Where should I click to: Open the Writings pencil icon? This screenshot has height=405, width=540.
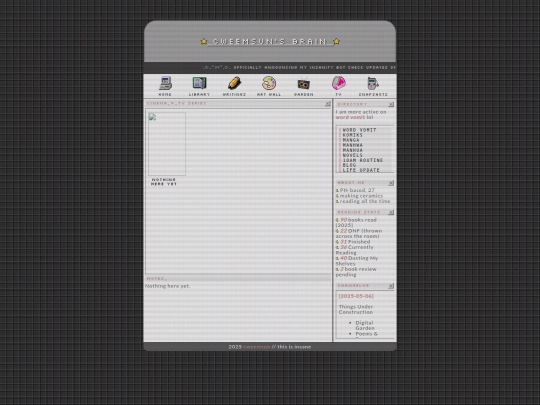click(234, 83)
